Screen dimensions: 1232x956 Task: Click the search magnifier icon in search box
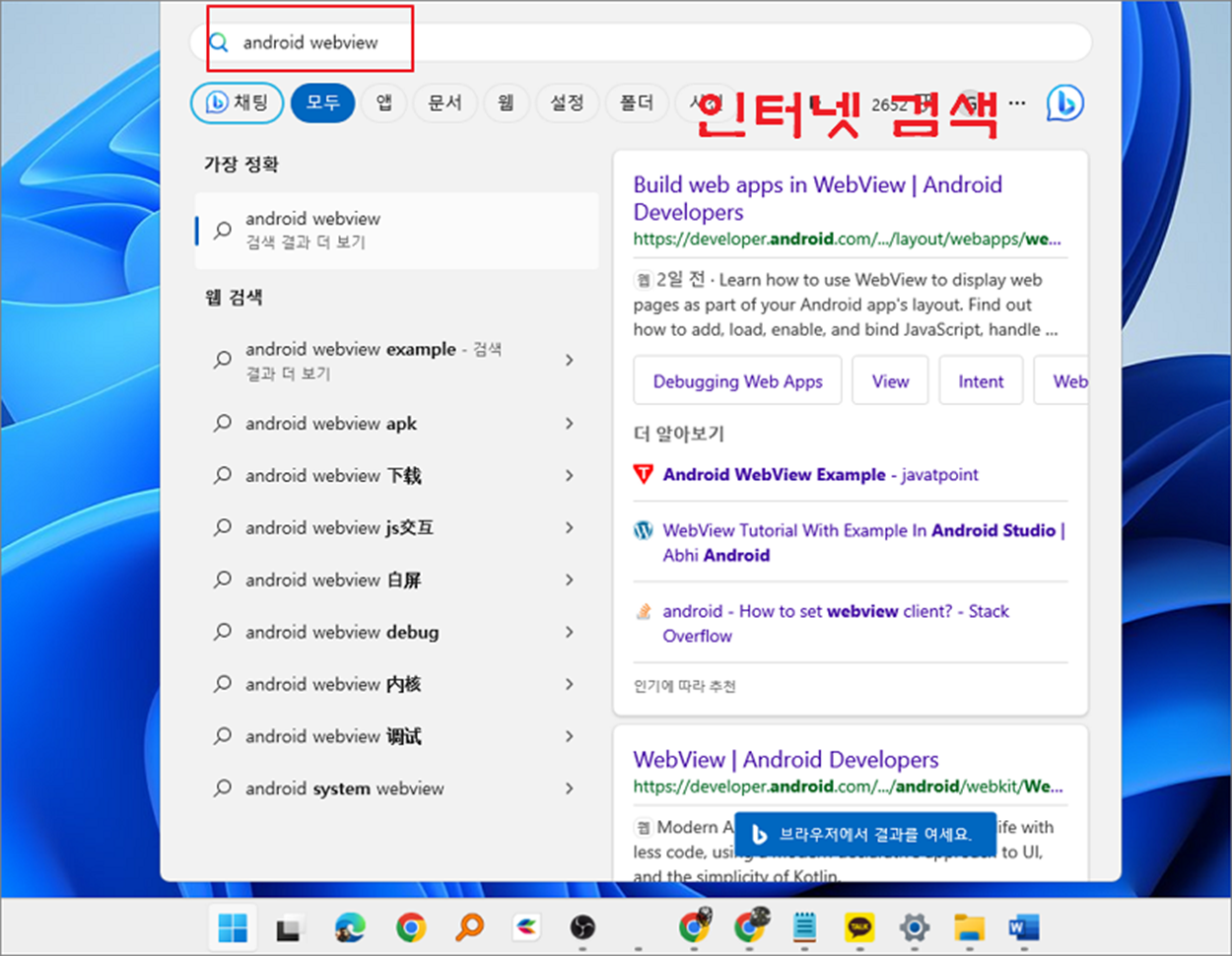[x=219, y=42]
